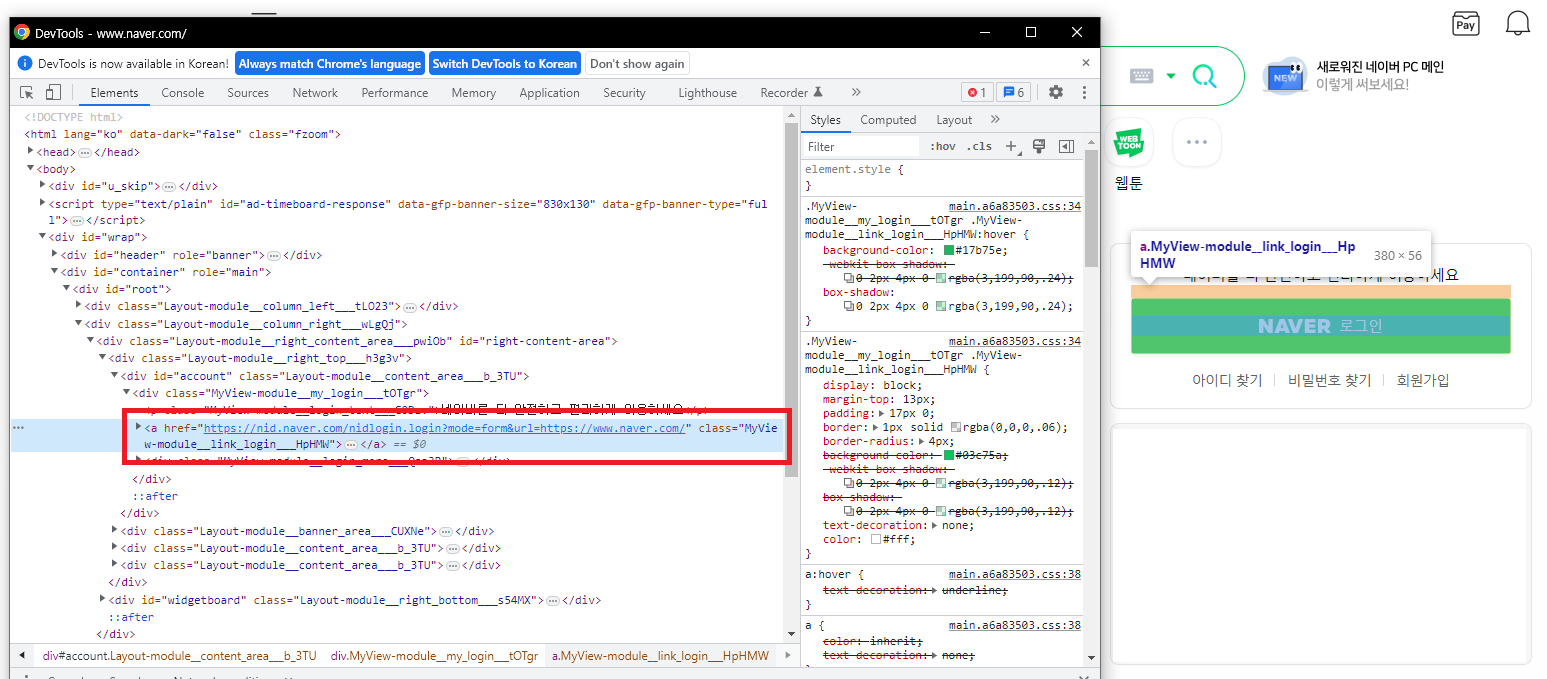Open shadow editor icon of hover box-shadow

point(849,306)
